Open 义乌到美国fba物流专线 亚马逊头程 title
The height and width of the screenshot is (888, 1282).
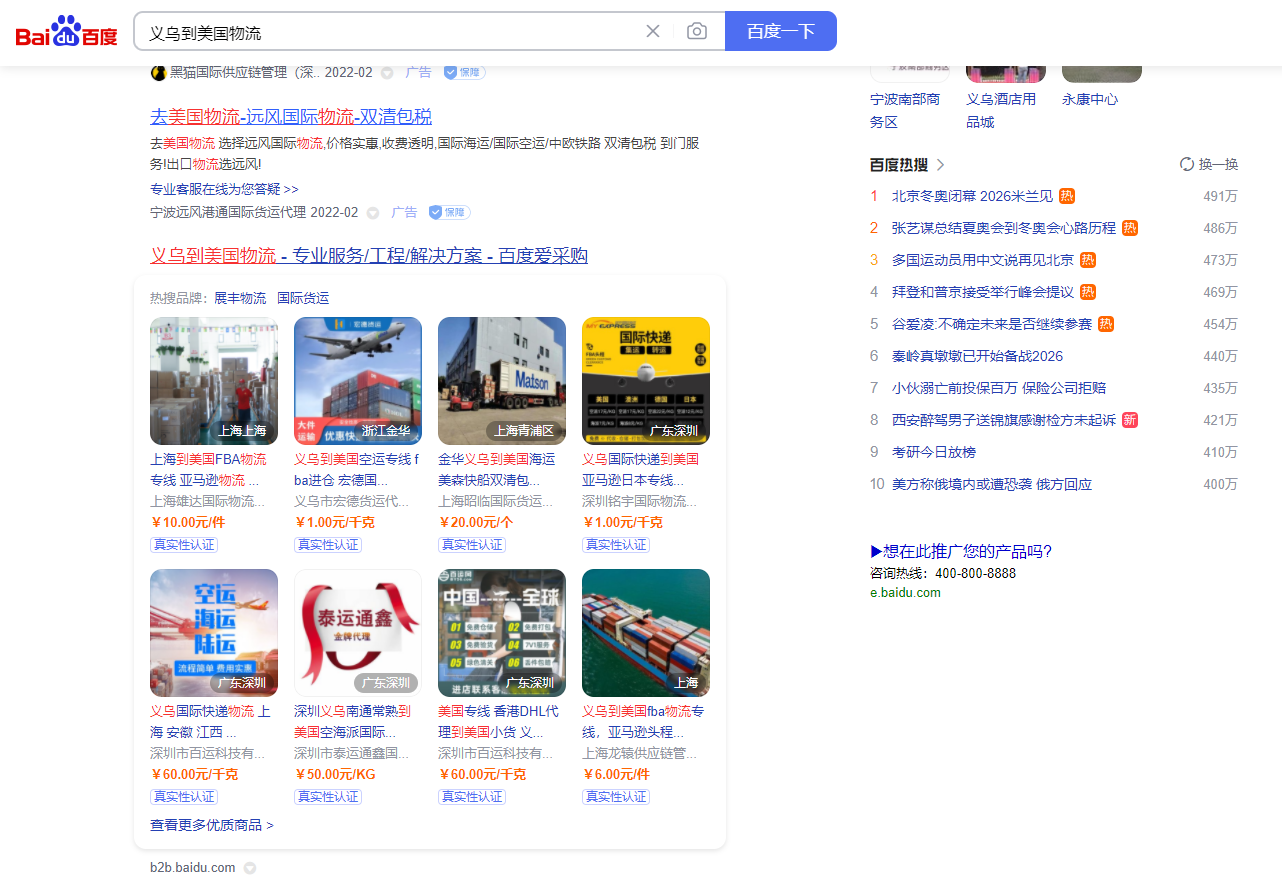(x=644, y=722)
